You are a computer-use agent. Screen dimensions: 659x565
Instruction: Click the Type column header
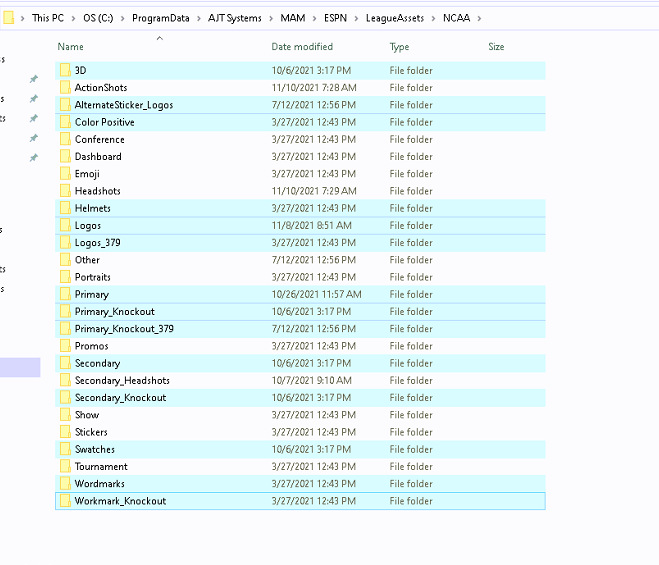399,47
